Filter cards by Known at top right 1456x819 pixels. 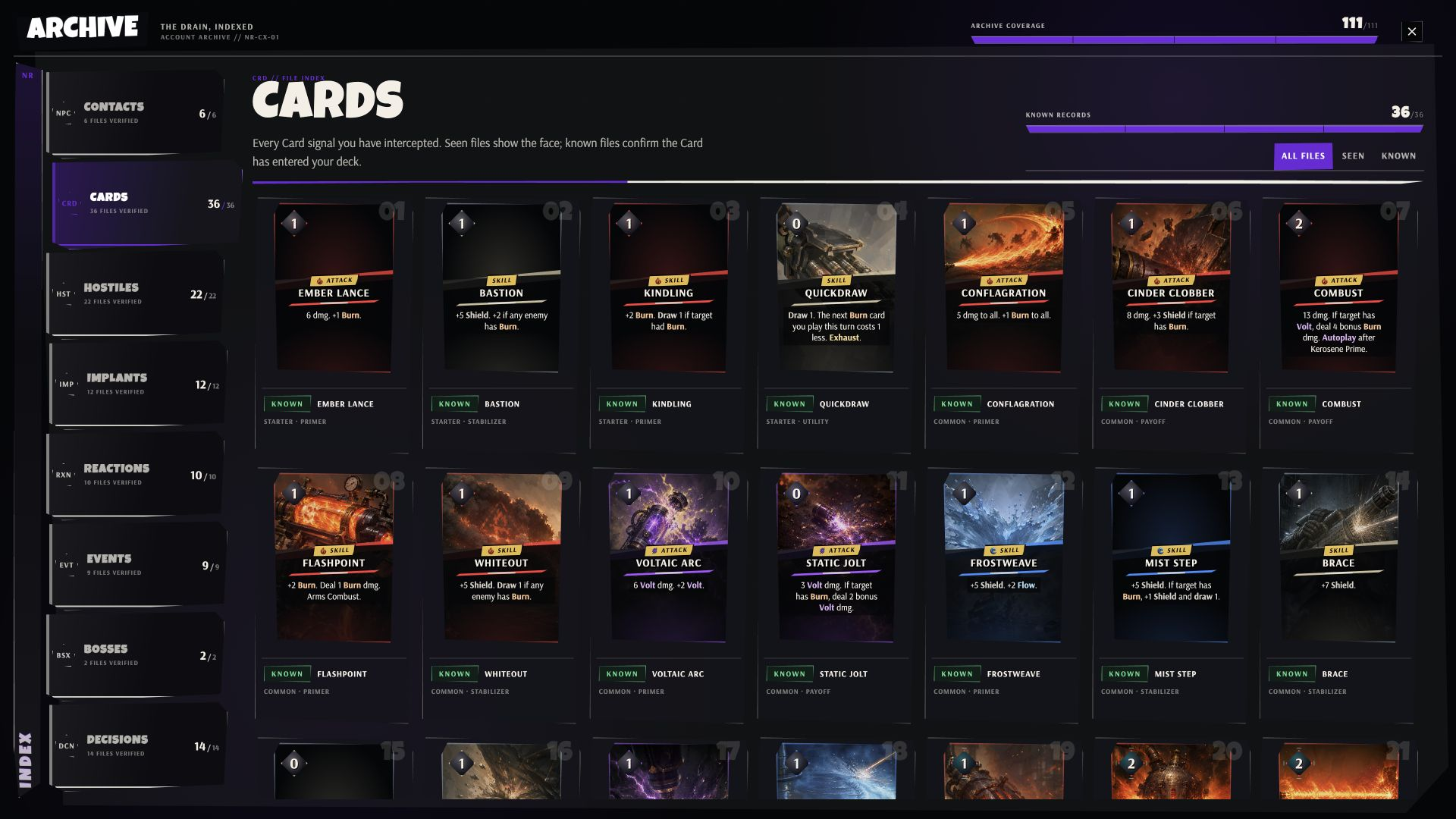1398,156
